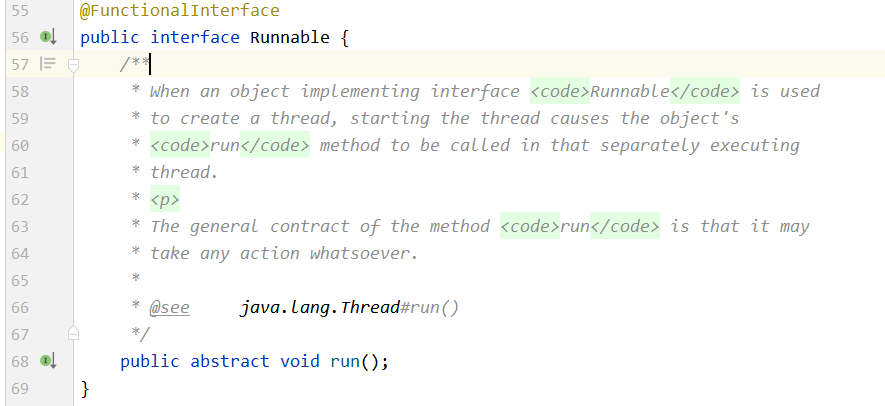Image resolution: width=885 pixels, height=406 pixels.
Task: Click the #run() reference after Thread
Action: point(430,308)
